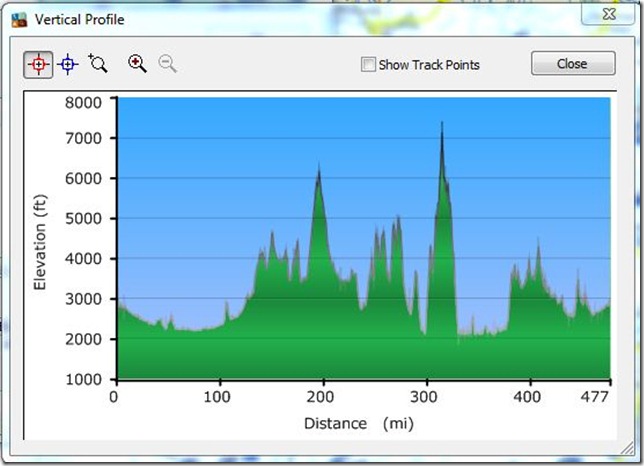Click the 477 distance axis label
The image size is (644, 466).
(594, 397)
